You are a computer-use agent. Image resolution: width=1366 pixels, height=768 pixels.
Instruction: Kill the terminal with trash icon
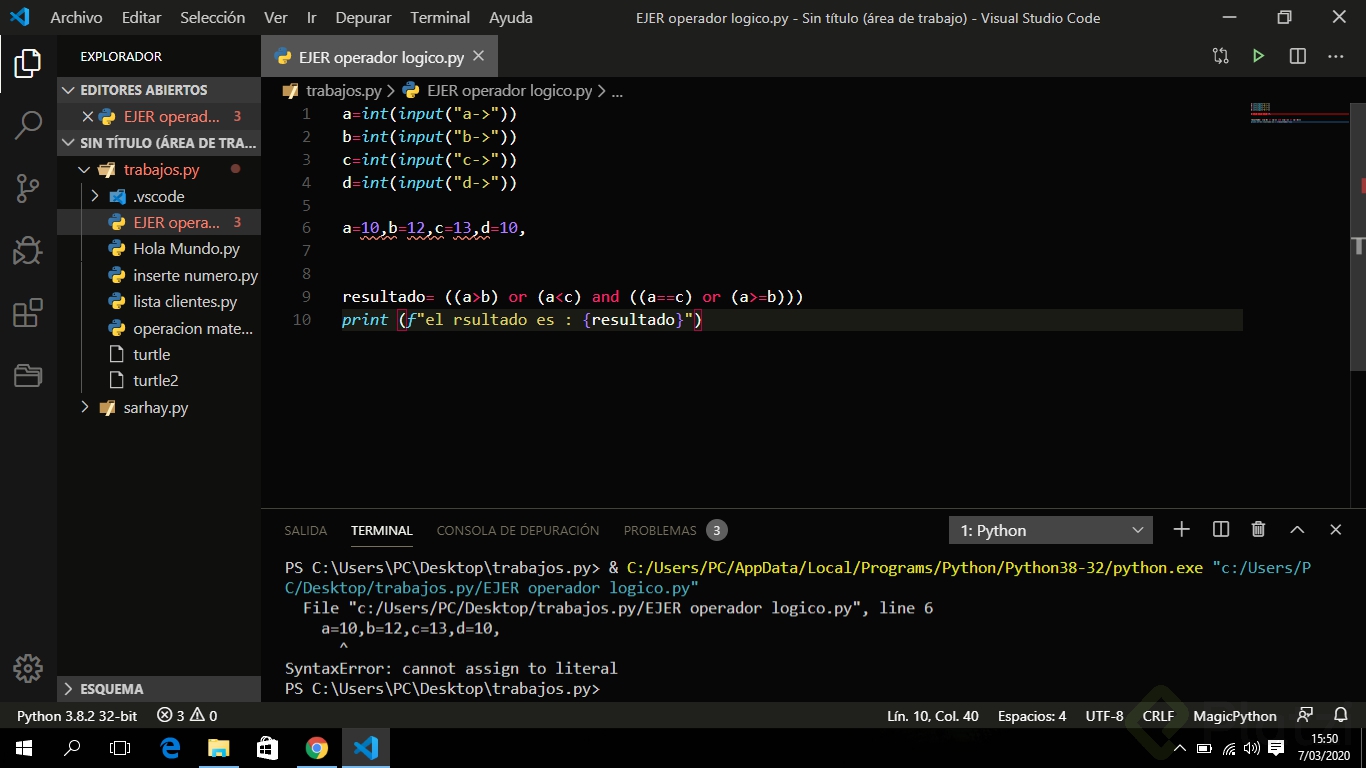pos(1258,530)
